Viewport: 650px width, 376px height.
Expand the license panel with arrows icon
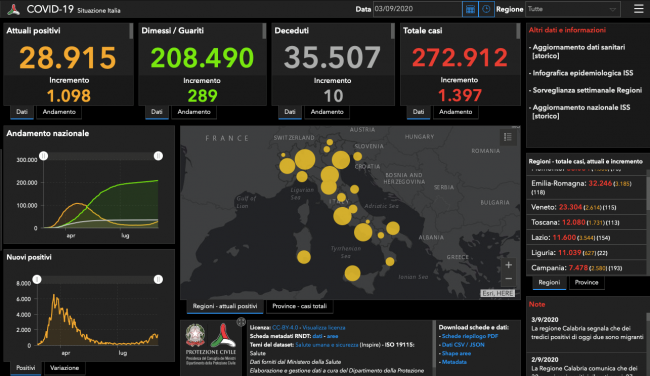tap(241, 322)
